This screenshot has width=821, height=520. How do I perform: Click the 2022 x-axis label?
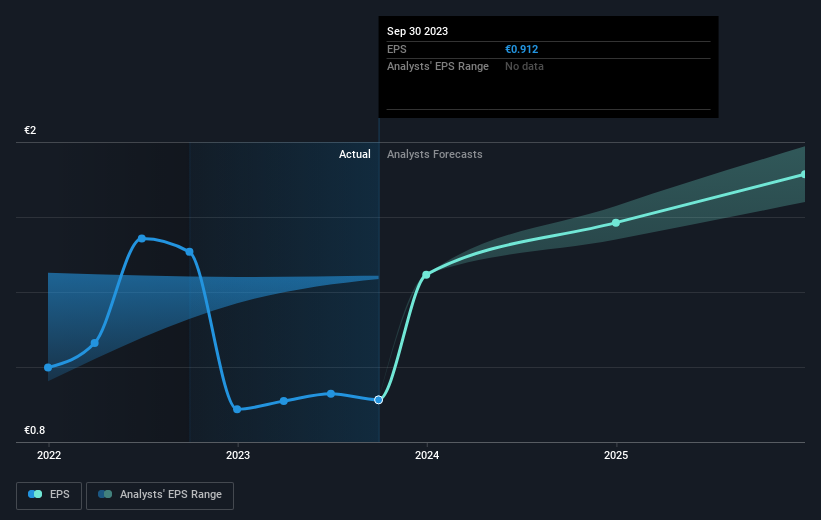(x=49, y=456)
